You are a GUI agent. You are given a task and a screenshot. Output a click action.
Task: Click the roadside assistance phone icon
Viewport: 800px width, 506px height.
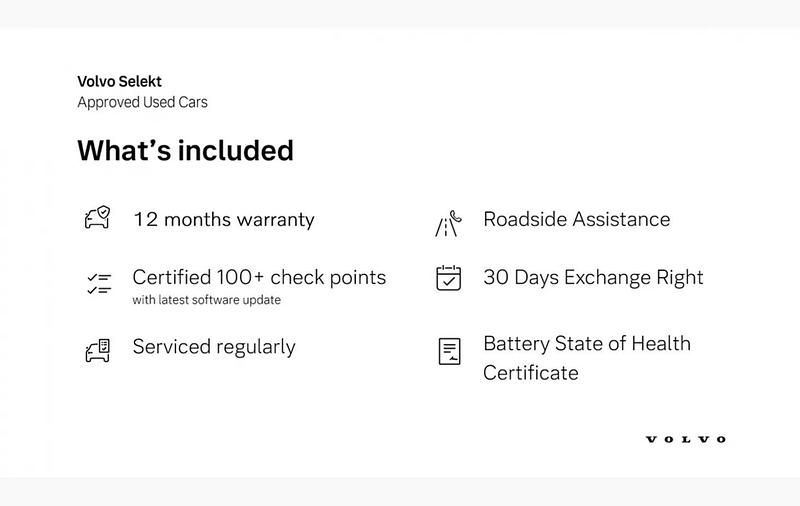(448, 223)
